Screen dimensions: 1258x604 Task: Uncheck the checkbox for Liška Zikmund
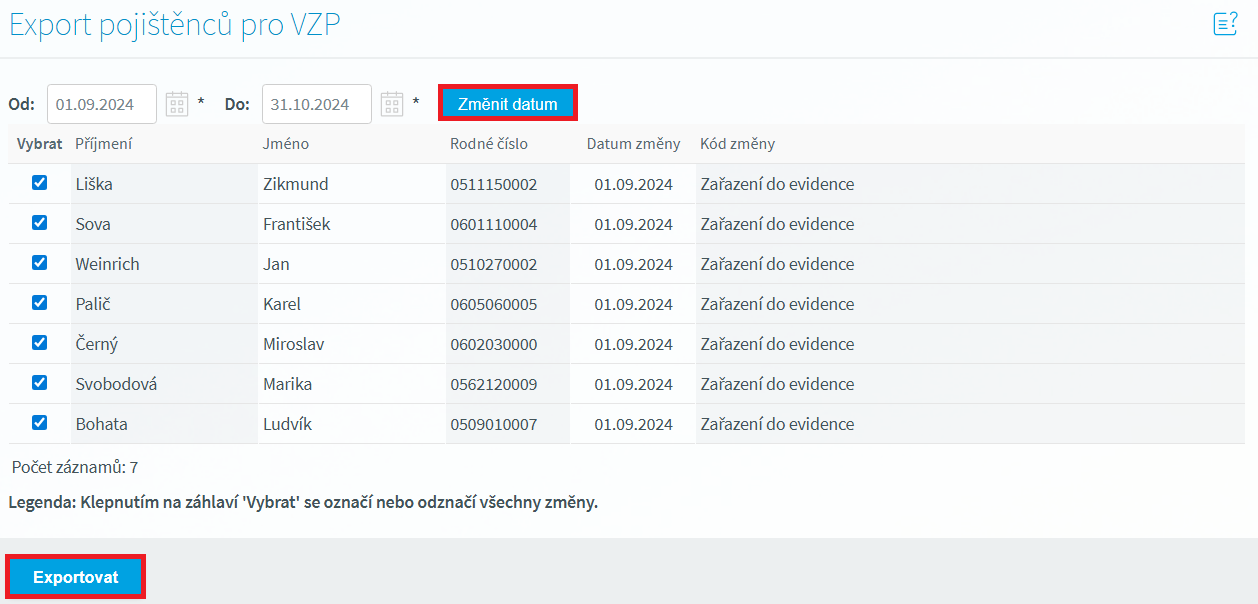40,183
